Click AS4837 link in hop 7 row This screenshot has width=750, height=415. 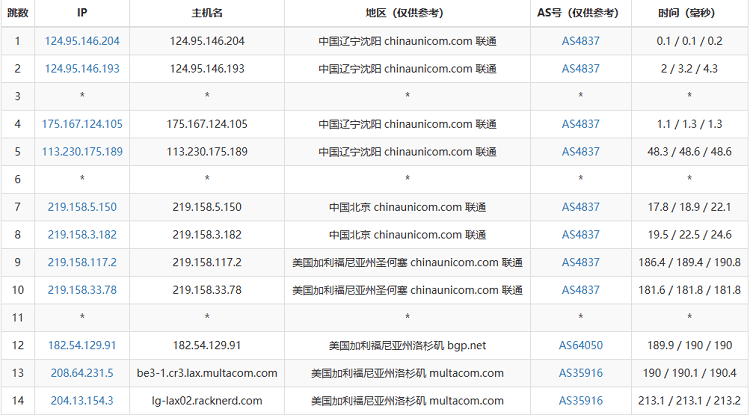click(581, 207)
